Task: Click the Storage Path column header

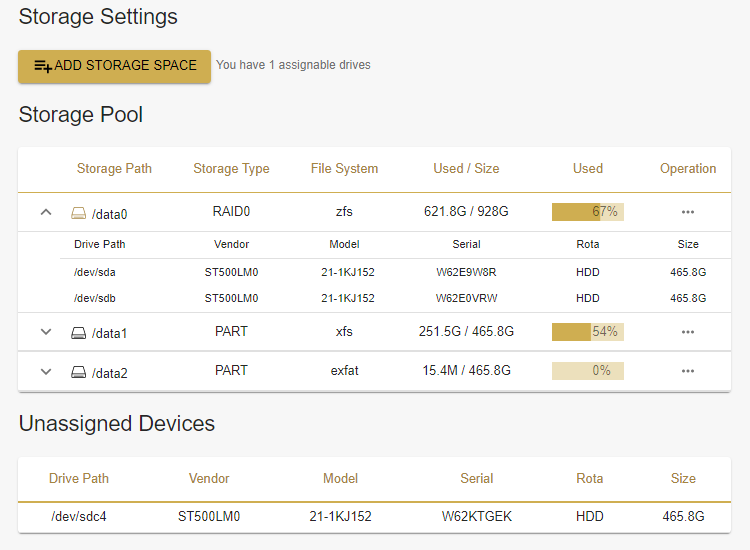Action: point(114,168)
